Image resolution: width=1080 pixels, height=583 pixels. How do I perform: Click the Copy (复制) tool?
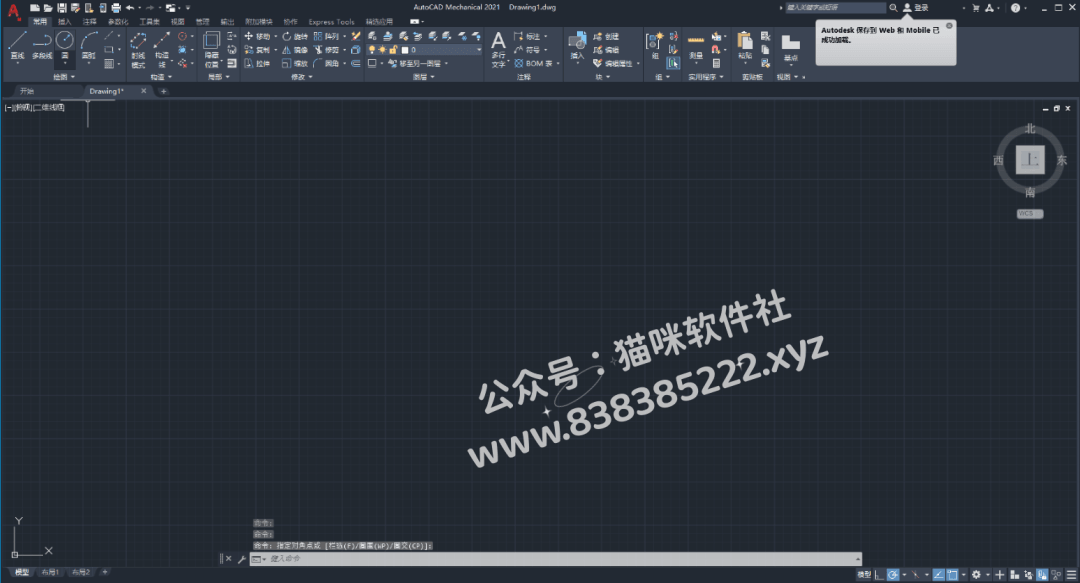[258, 50]
